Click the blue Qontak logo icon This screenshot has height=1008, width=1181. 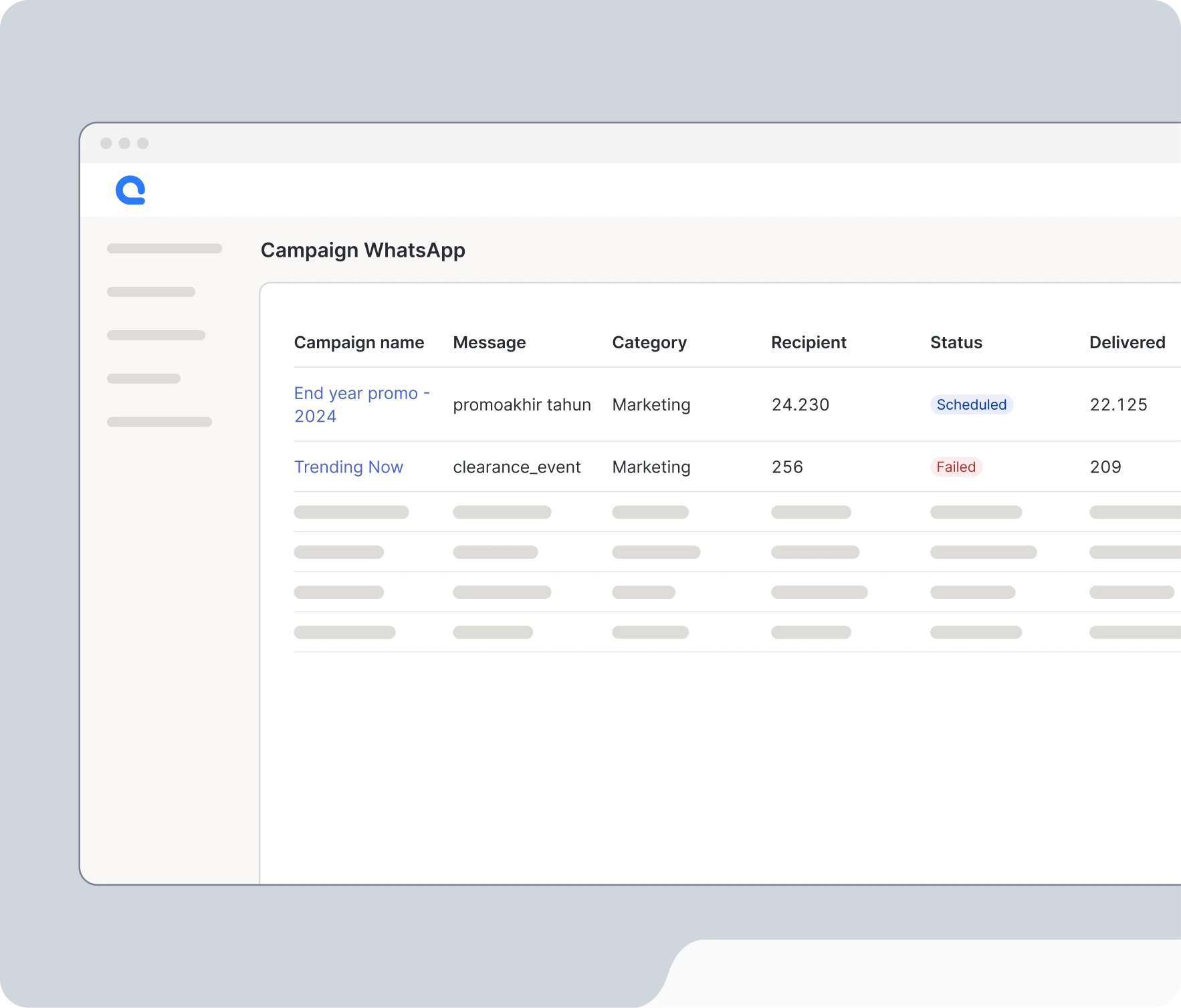(x=130, y=191)
